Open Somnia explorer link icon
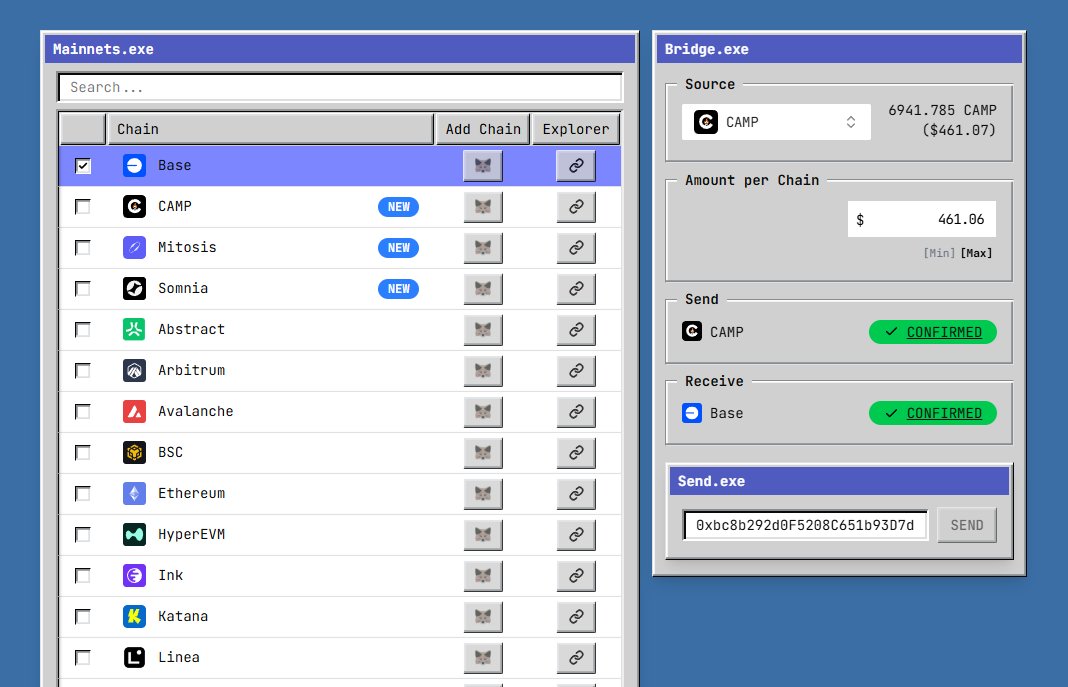 pos(576,289)
